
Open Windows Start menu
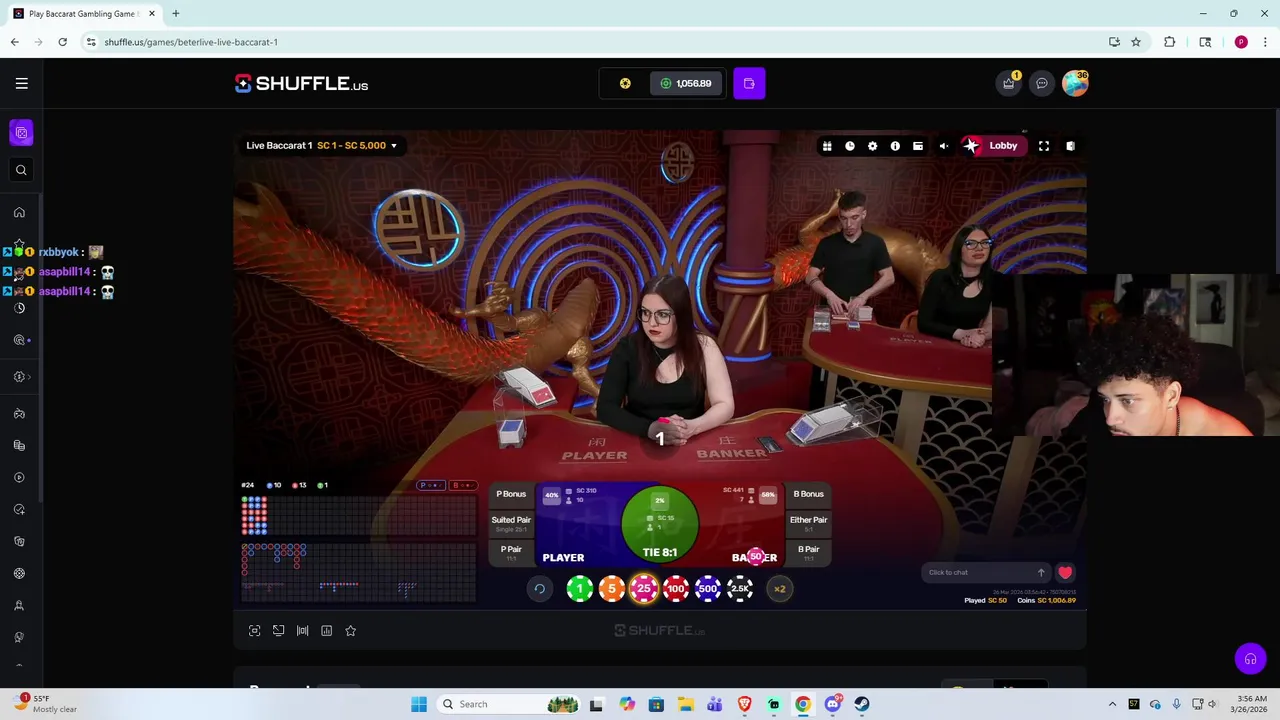419,704
